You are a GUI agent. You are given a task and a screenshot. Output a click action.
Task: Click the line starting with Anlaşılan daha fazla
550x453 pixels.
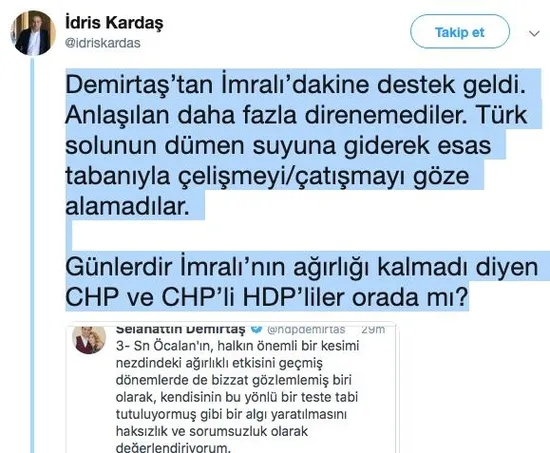tap(296, 115)
